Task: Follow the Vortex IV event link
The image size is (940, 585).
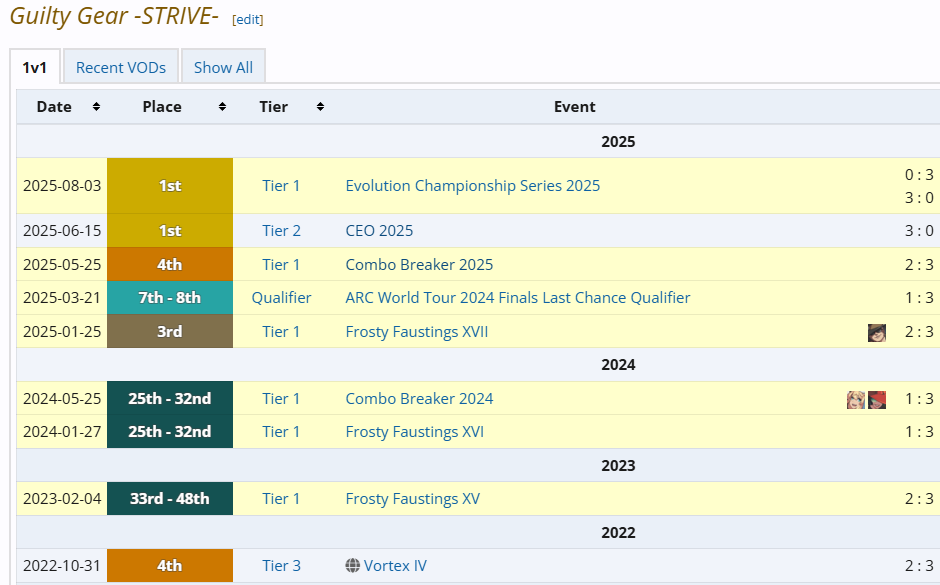Action: pyautogui.click(x=395, y=565)
